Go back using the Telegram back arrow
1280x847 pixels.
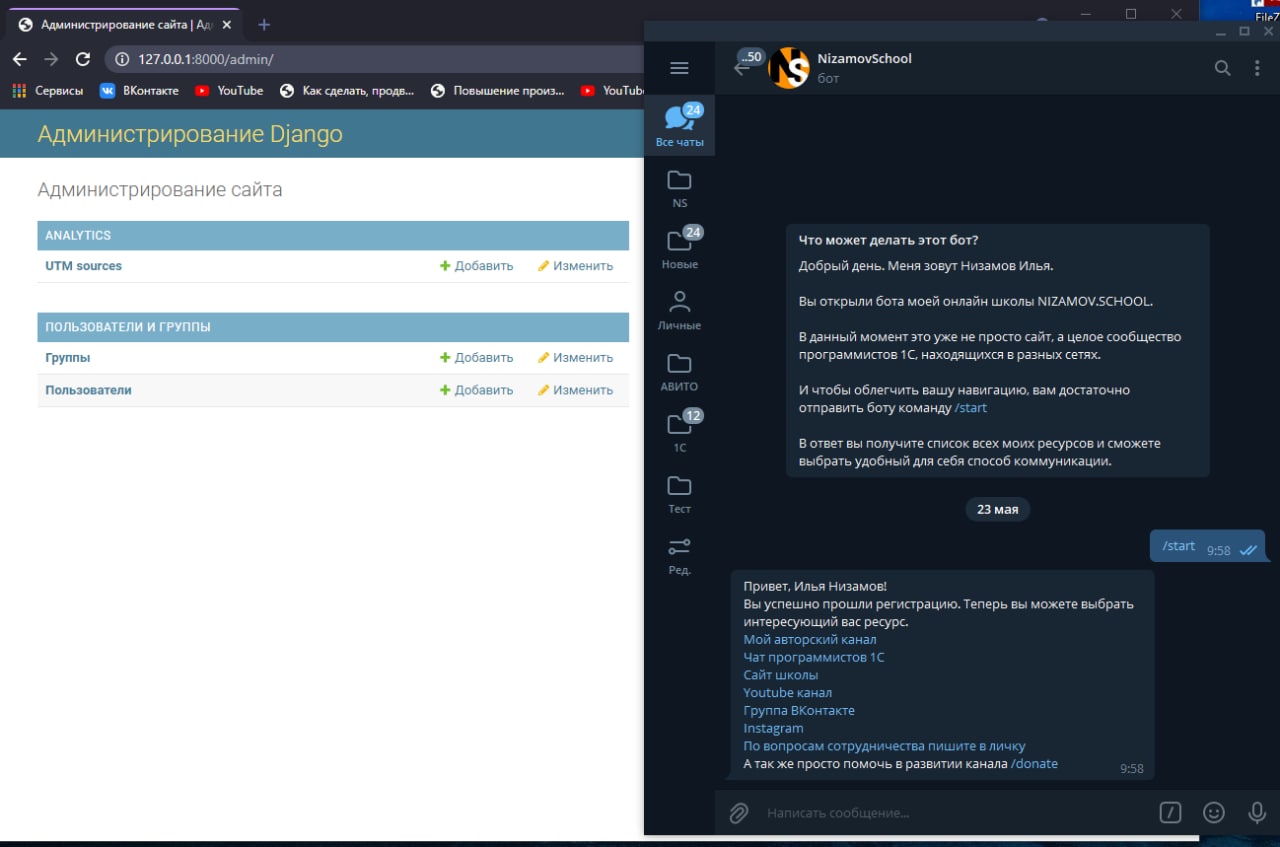pos(741,69)
